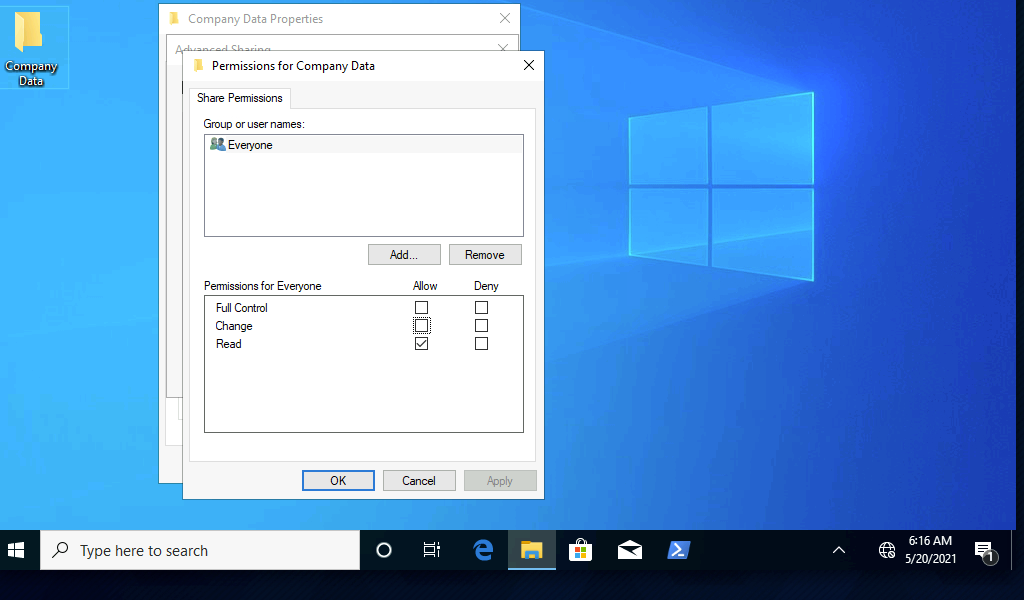This screenshot has height=600, width=1024.
Task: Open Microsoft Edge from the taskbar
Action: pyautogui.click(x=483, y=550)
